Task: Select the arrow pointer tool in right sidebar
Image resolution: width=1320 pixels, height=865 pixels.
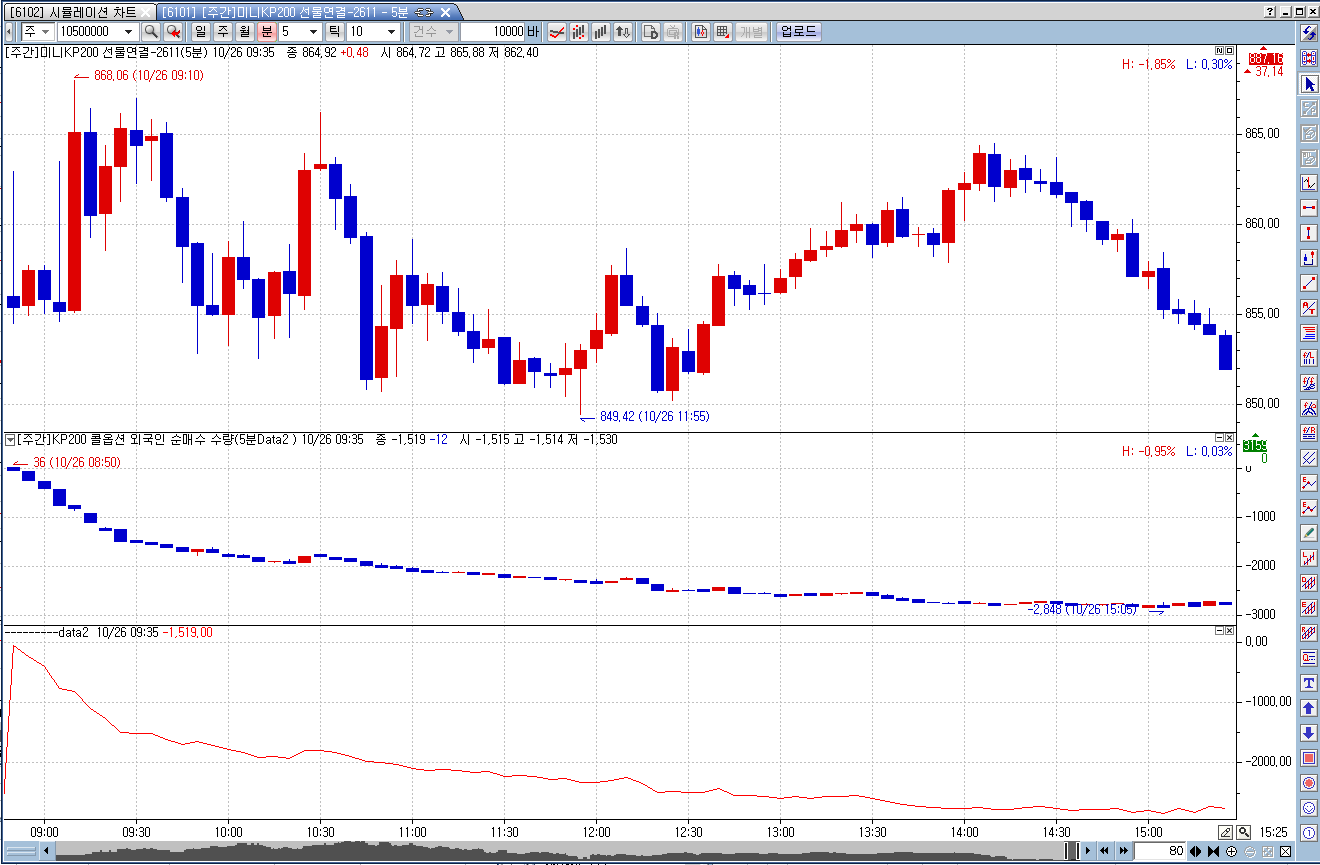Action: click(1309, 83)
